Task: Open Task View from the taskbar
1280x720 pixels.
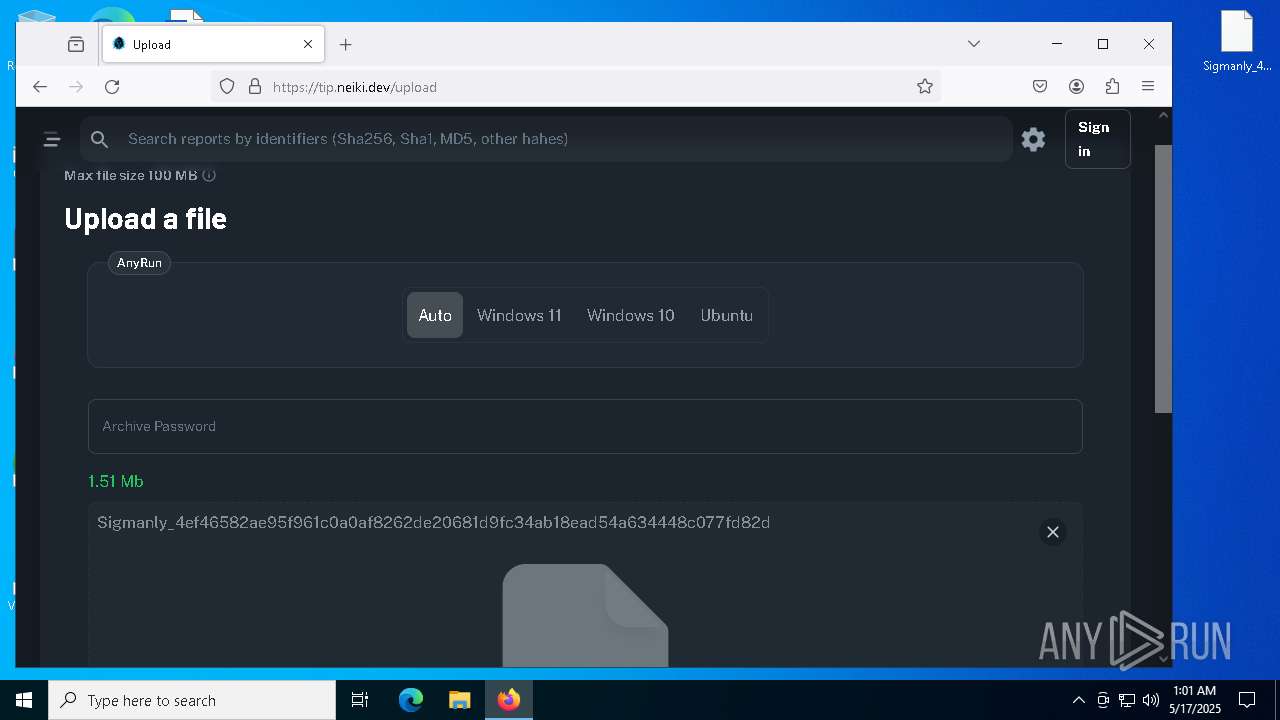Action: [360, 700]
